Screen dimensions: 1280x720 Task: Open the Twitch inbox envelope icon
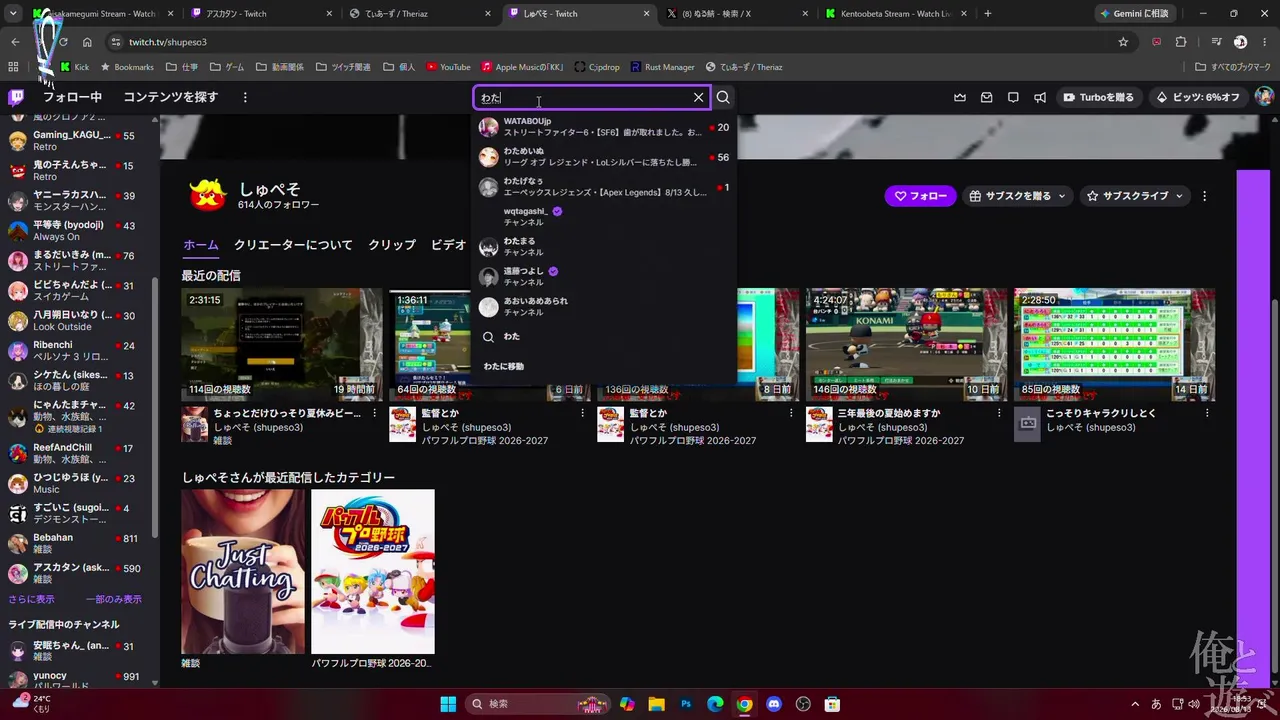click(986, 97)
